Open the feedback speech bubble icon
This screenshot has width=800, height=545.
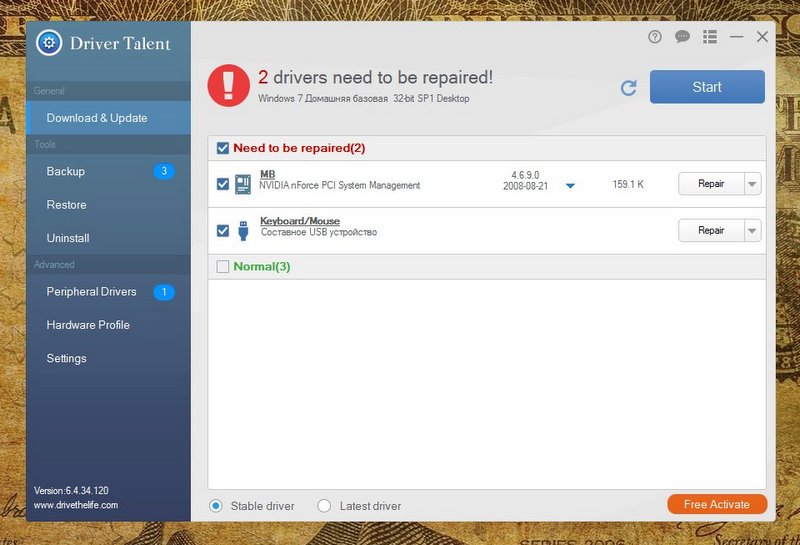click(682, 37)
